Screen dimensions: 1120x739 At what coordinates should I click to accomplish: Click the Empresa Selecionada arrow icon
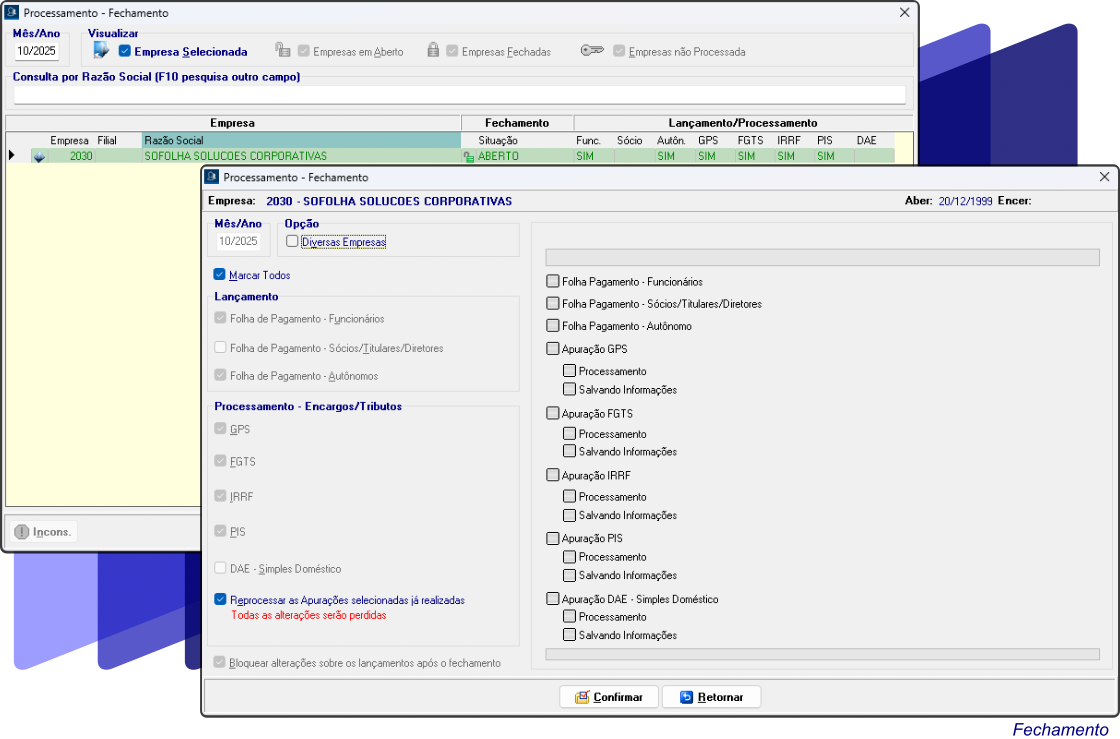(101, 51)
